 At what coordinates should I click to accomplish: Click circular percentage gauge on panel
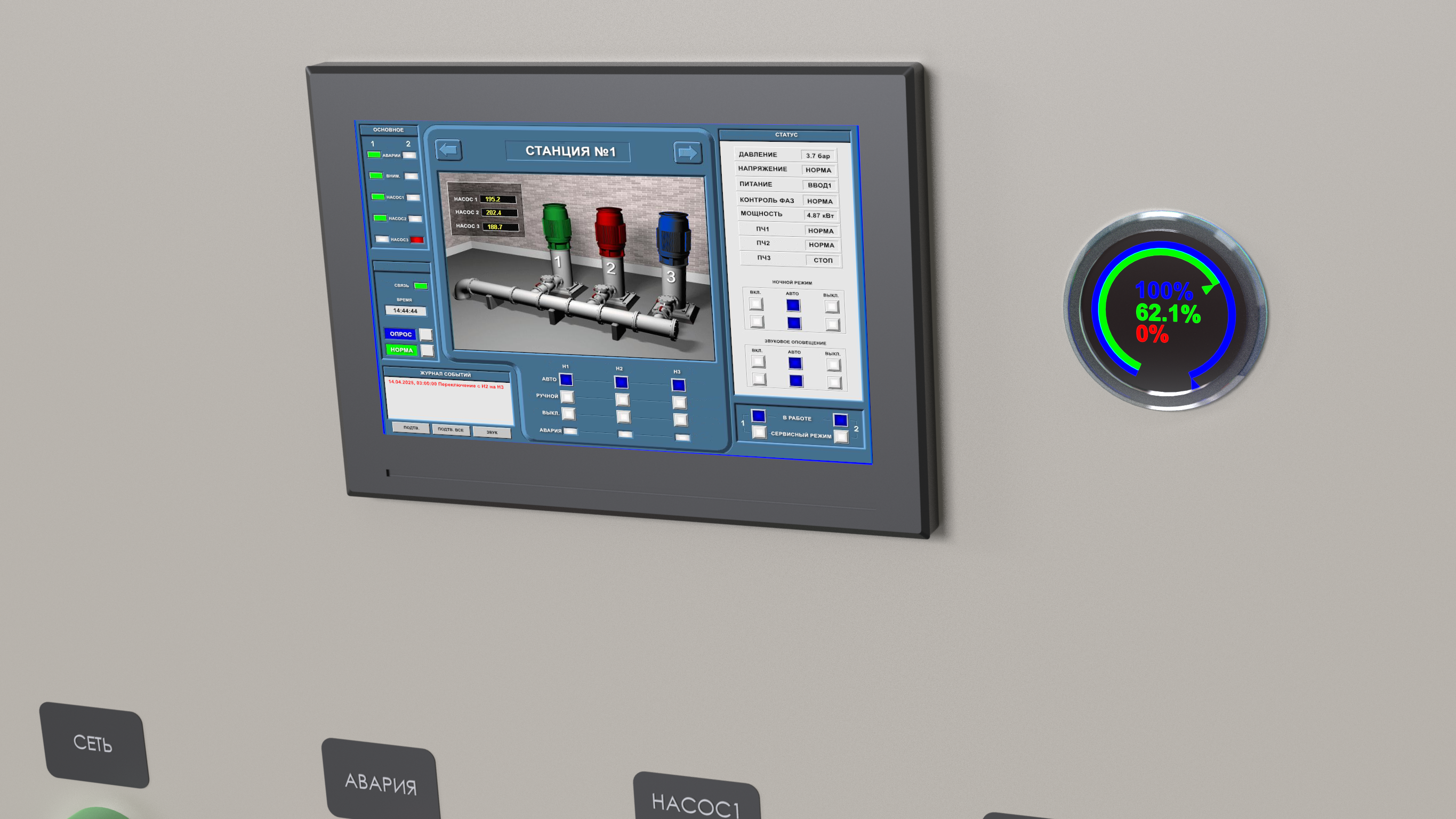click(x=1165, y=310)
